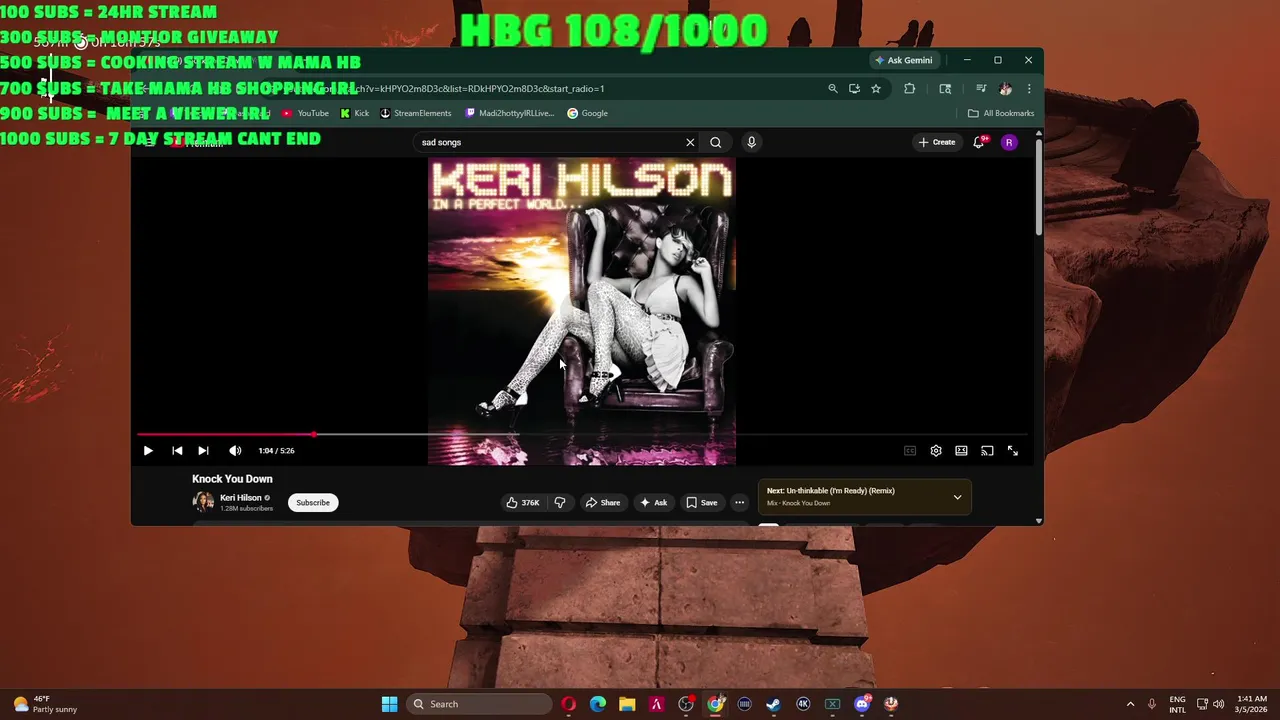Resume the video with the play button
Viewport: 1280px width, 720px height.
148,451
